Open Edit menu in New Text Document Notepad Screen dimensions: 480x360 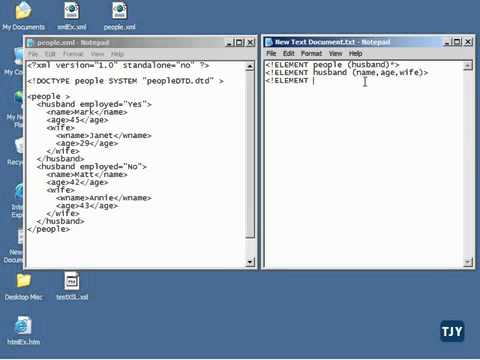pyautogui.click(x=289, y=53)
